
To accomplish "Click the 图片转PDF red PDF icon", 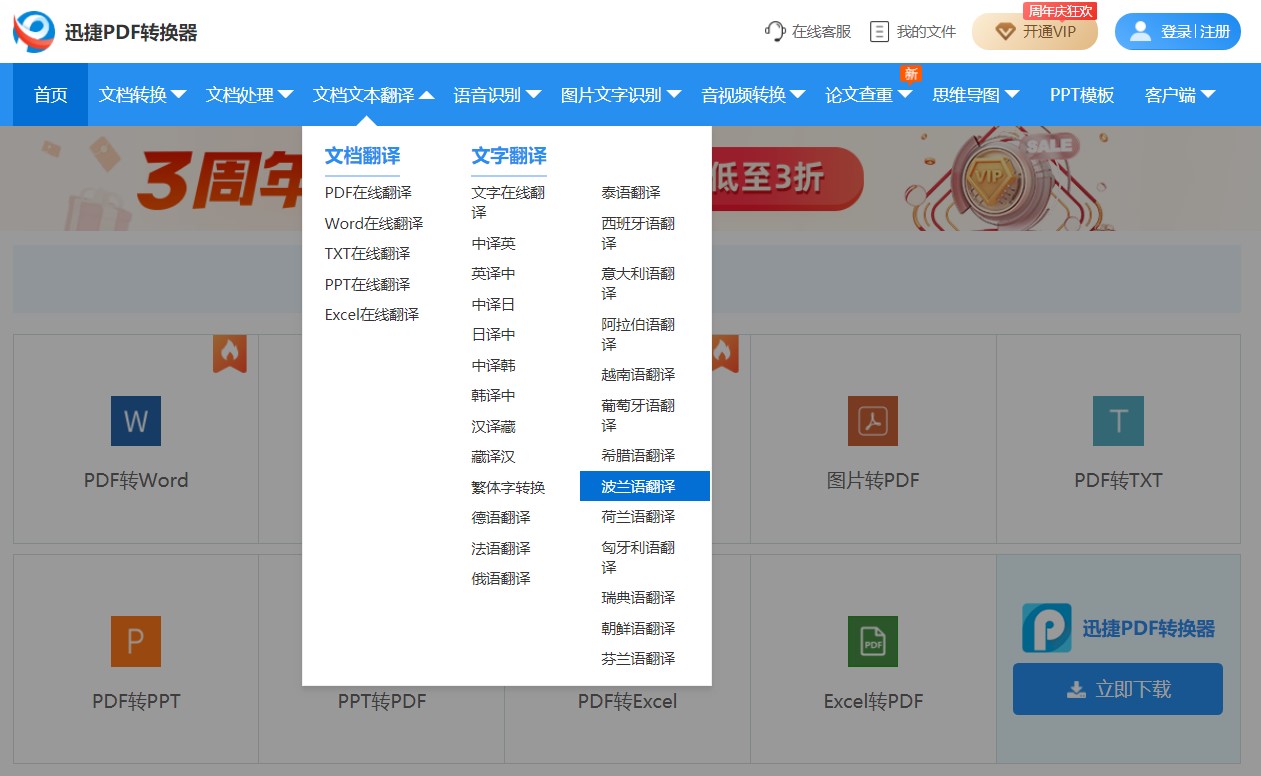I will [x=873, y=421].
